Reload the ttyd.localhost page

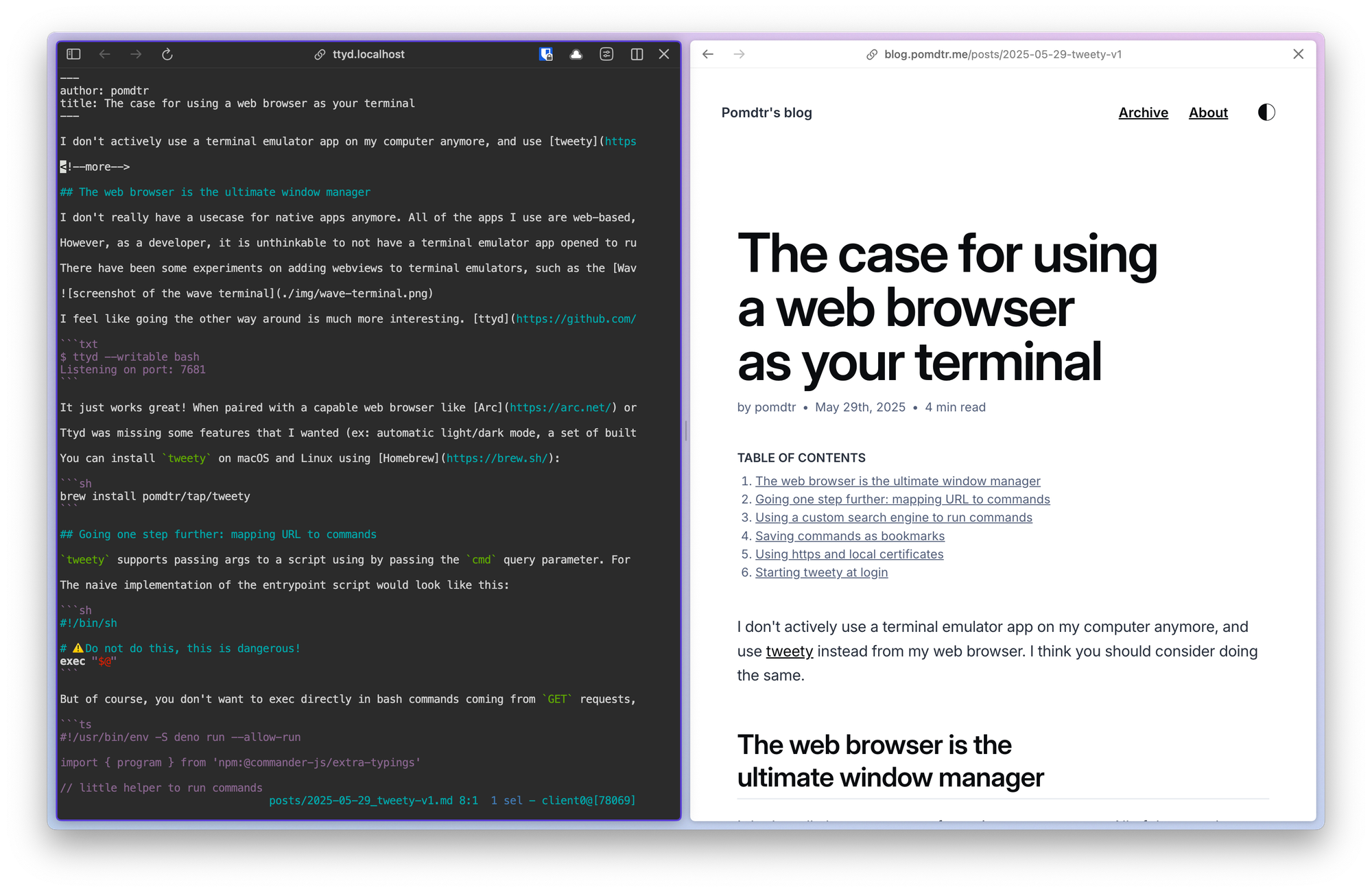click(167, 54)
